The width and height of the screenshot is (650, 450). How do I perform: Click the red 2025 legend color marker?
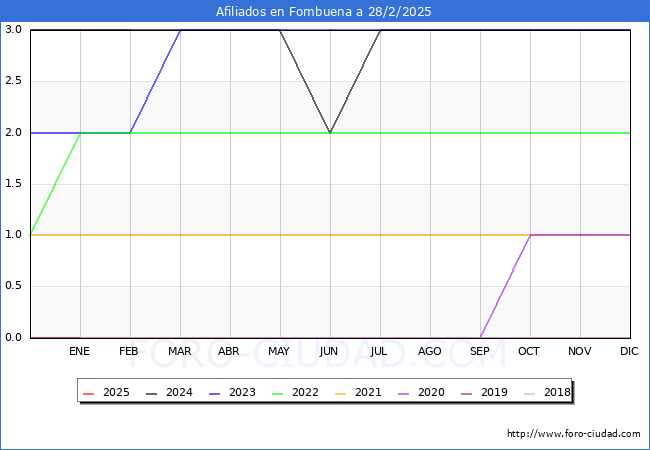[x=89, y=393]
